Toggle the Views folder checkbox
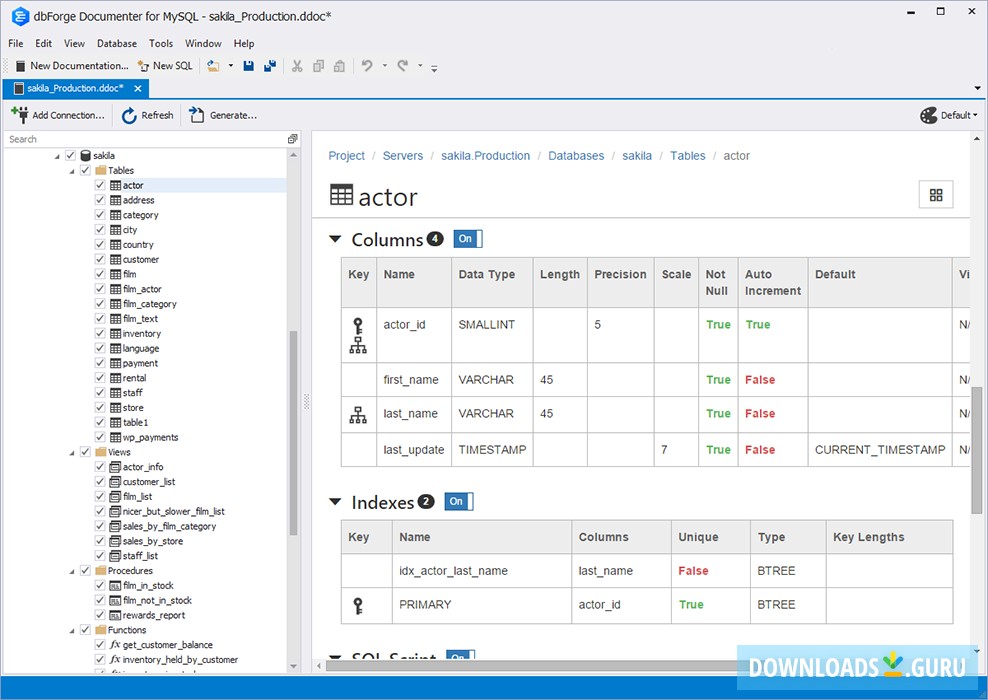The image size is (988, 700). (x=85, y=452)
